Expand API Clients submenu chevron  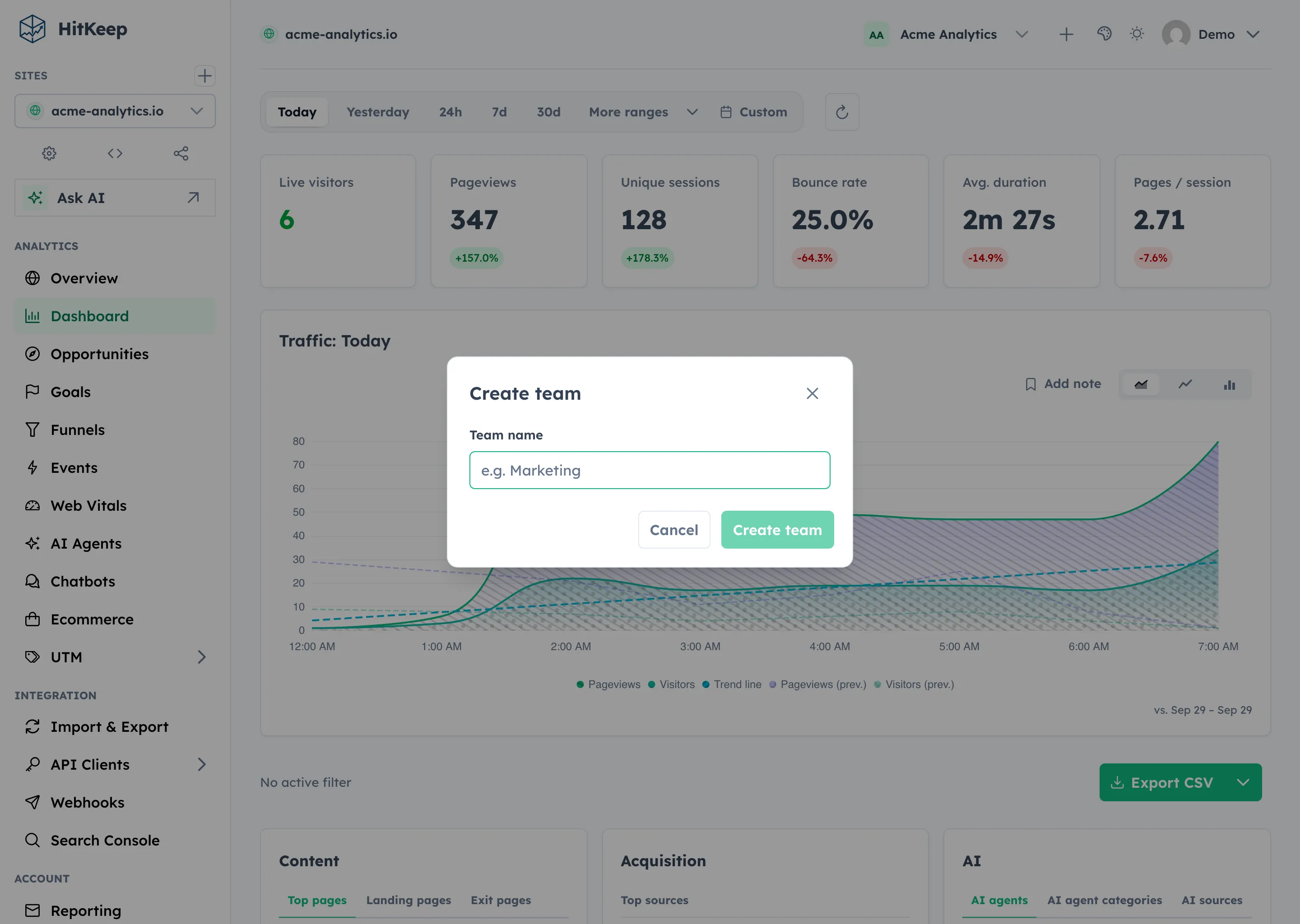click(x=201, y=764)
